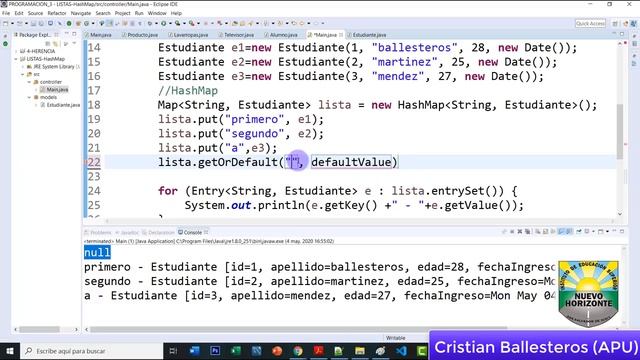Switch to the Televisor.java editor tab
The width and height of the screenshot is (640, 360).
pos(236,35)
